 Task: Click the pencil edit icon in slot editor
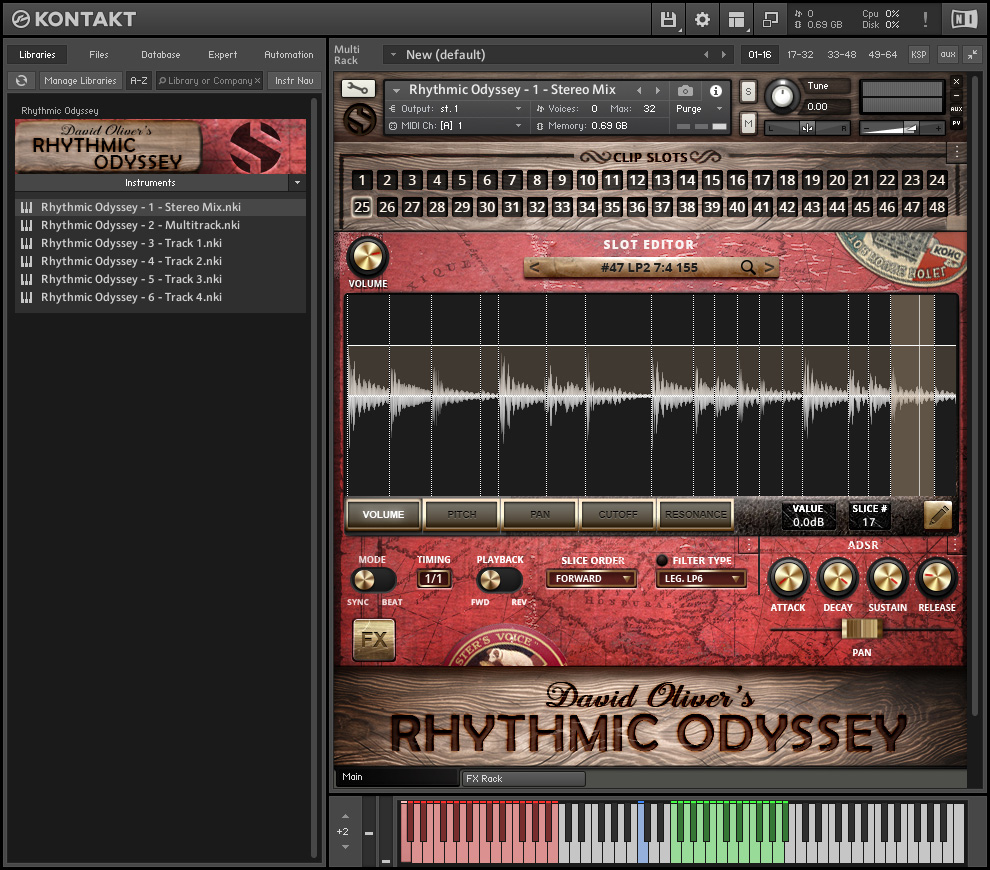pyautogui.click(x=938, y=515)
